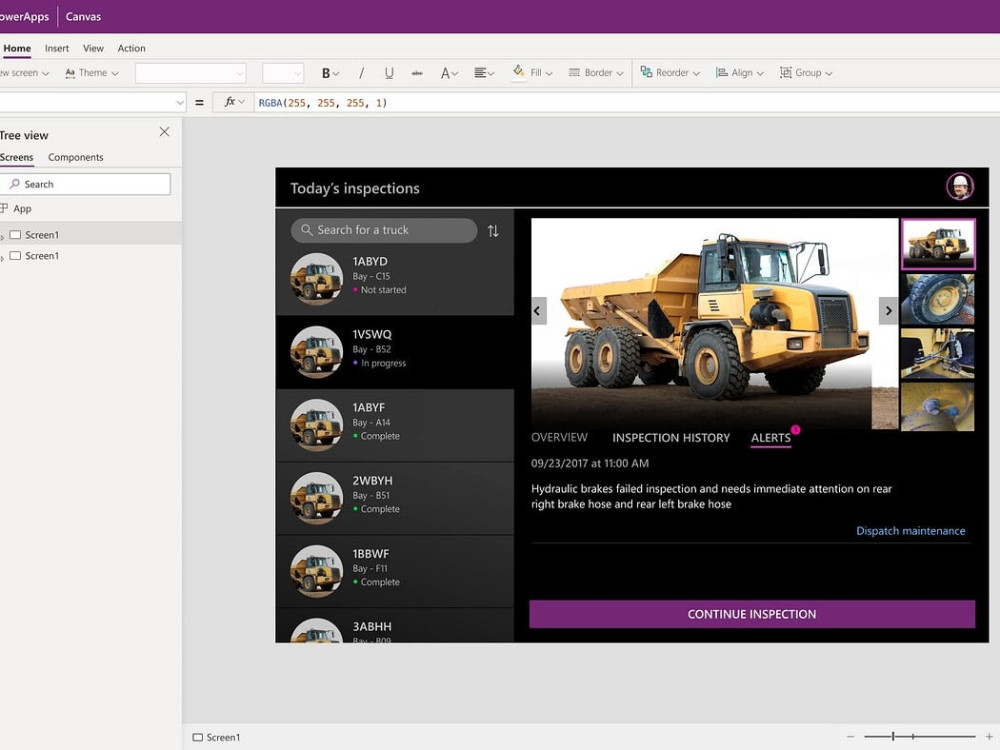Select the tire close-up thumbnail

pos(938,299)
